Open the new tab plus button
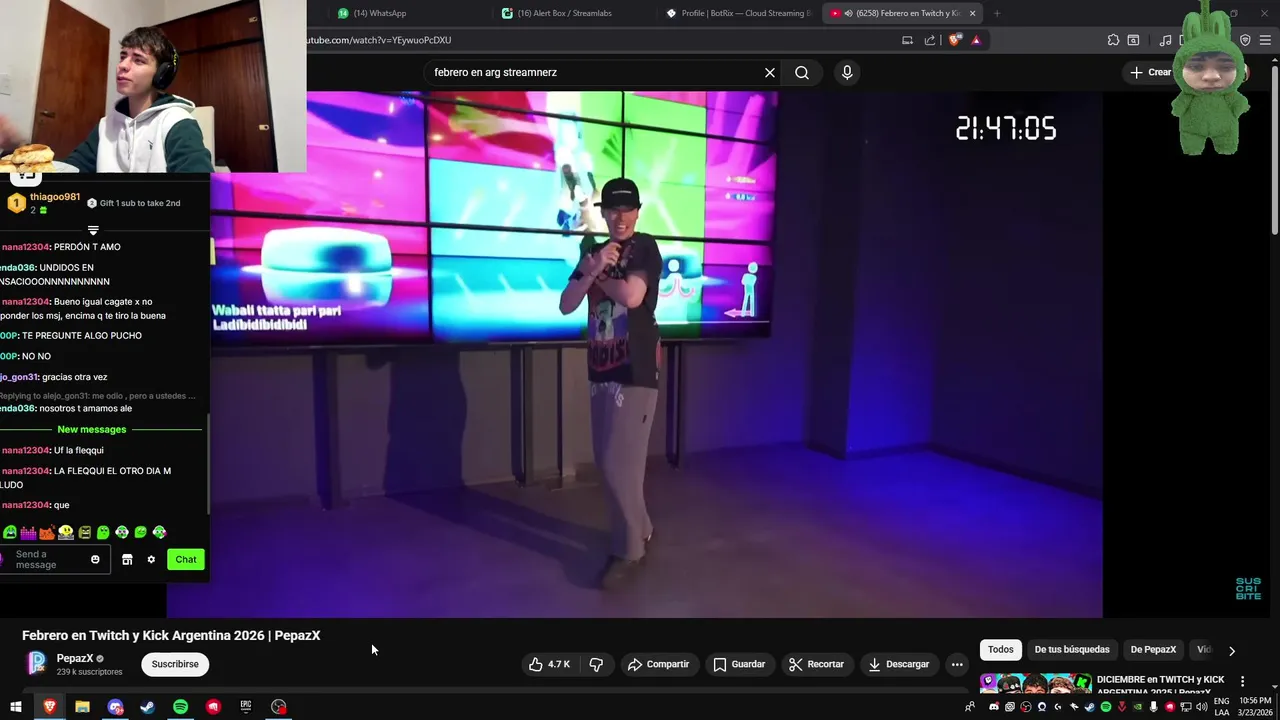The height and width of the screenshot is (720, 1280). (x=997, y=13)
